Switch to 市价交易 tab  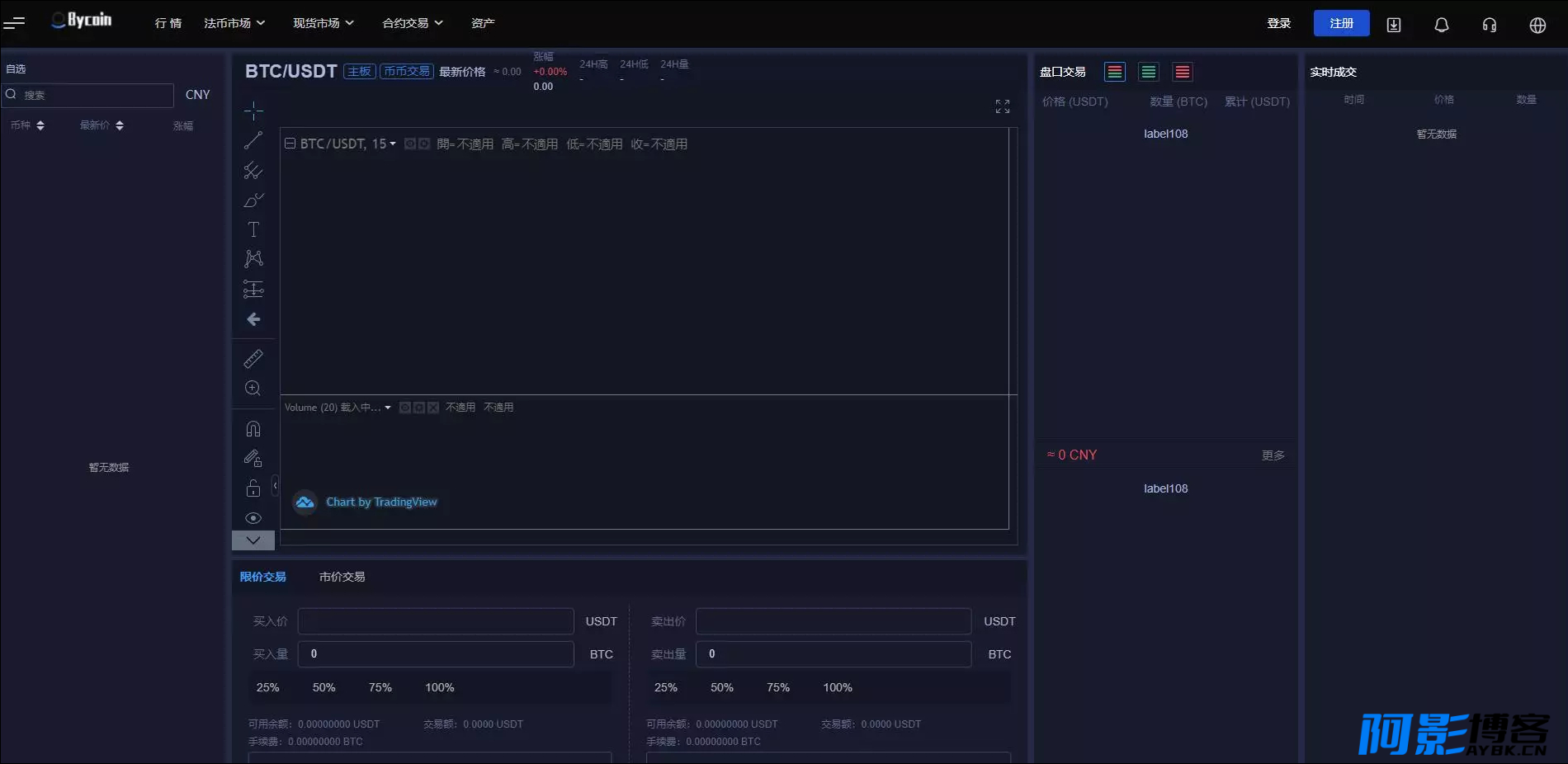tap(342, 577)
